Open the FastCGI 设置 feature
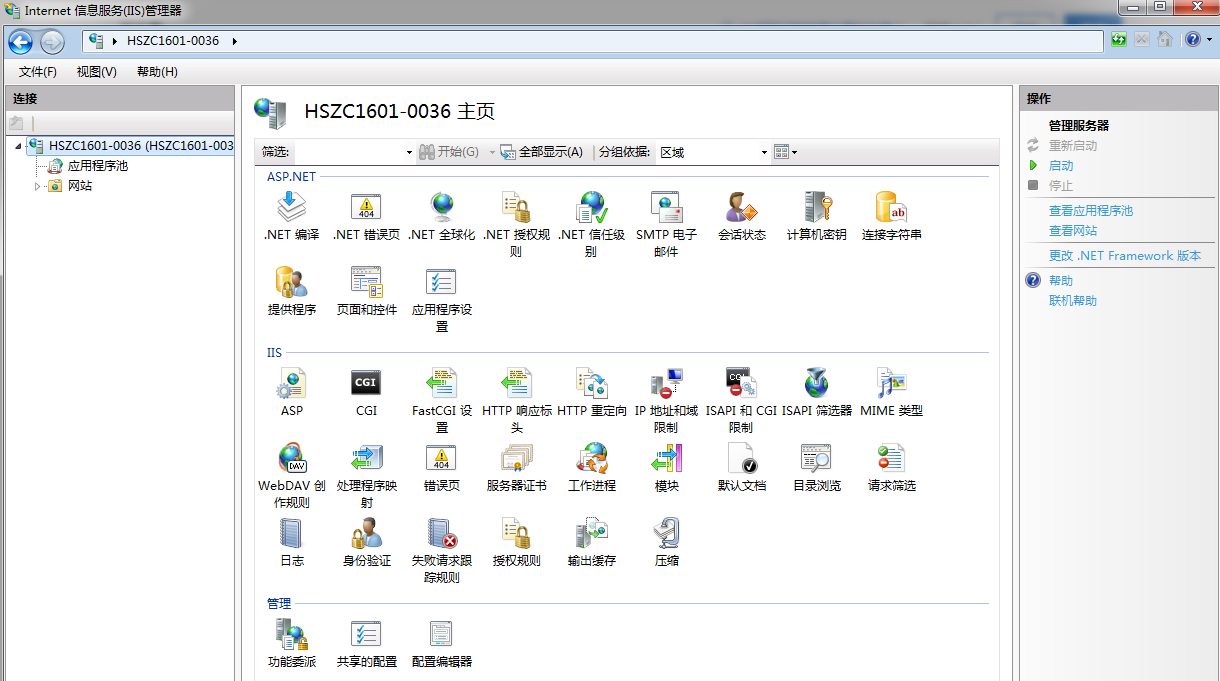 pyautogui.click(x=441, y=401)
